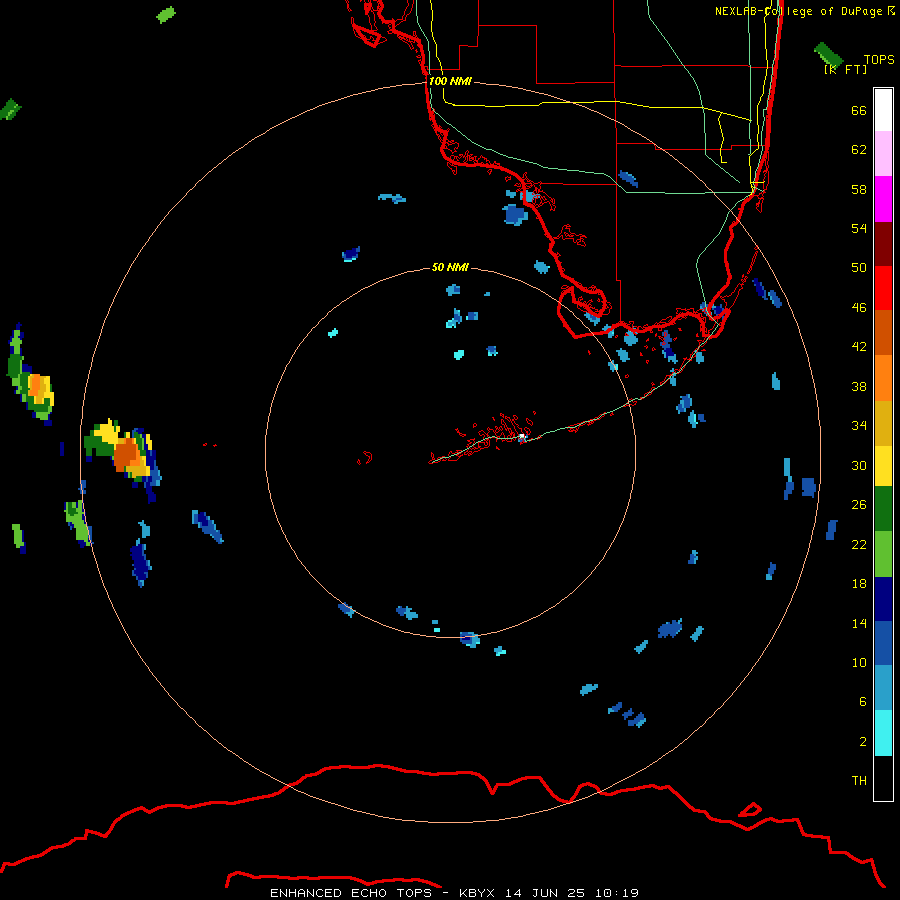Click the 100 NMI range ring label
900x900 pixels.
[x=450, y=81]
